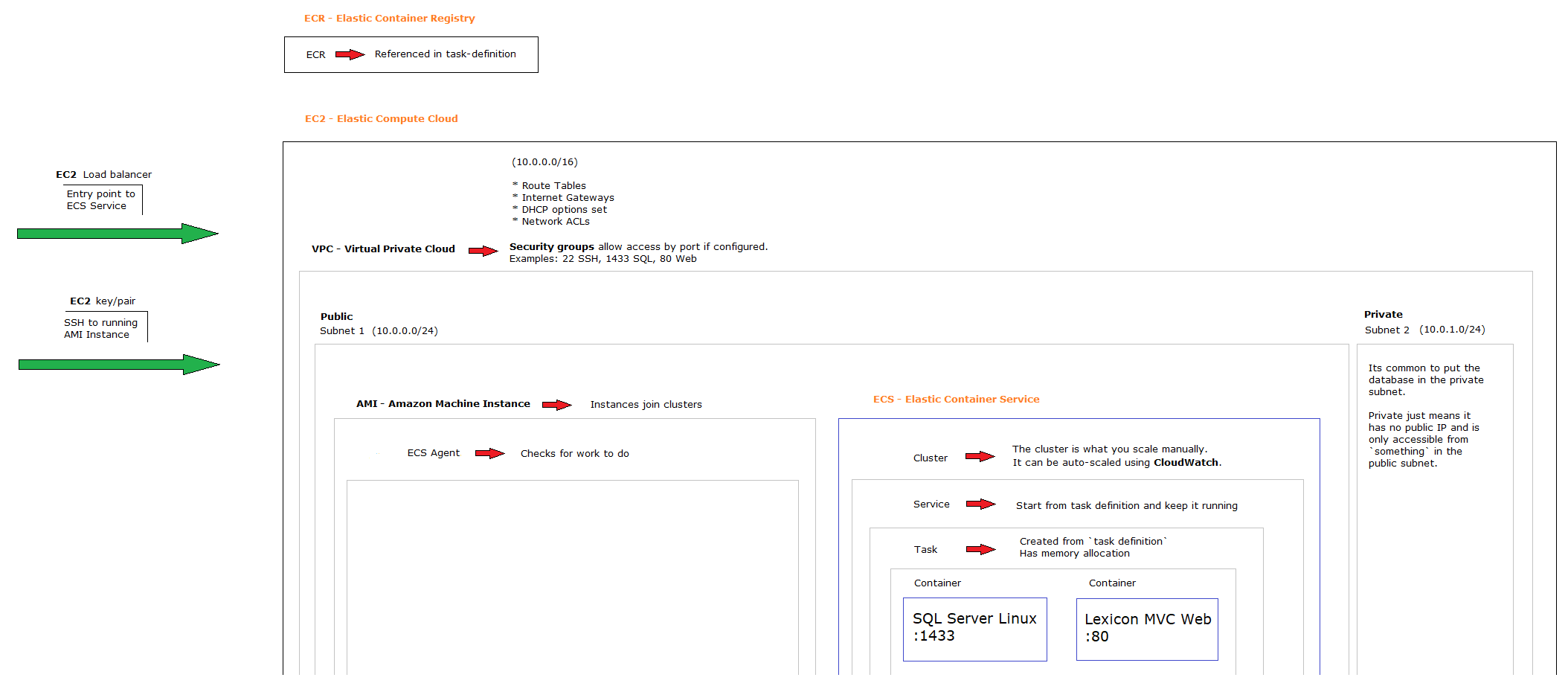Click the '* Network ACLs' bullet
Viewport: 1568px width, 692px height.
tap(550, 222)
